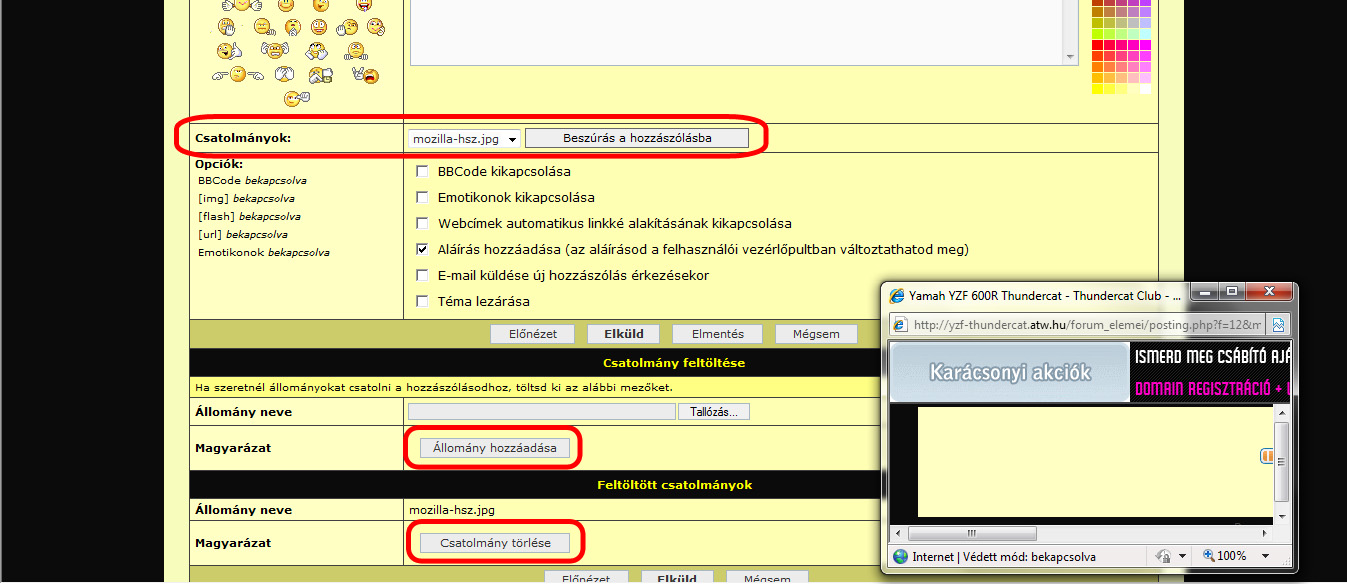Click the Feltöltött csatolmányok section header

pos(674,485)
